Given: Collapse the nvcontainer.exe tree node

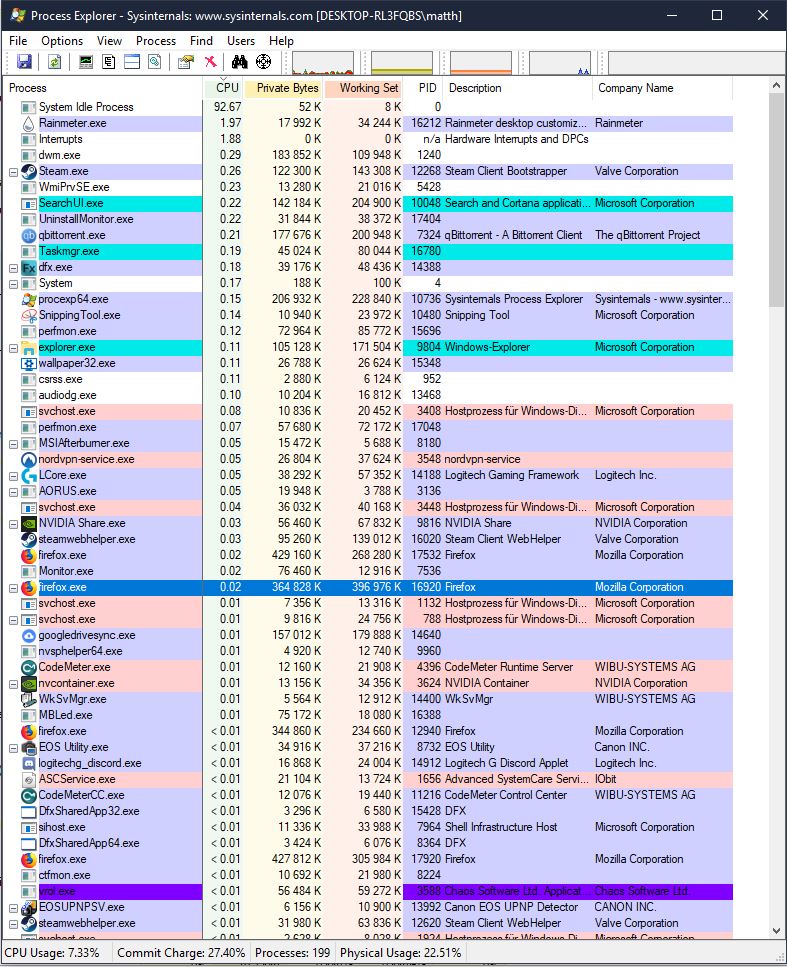Looking at the screenshot, I should pyautogui.click(x=13, y=684).
